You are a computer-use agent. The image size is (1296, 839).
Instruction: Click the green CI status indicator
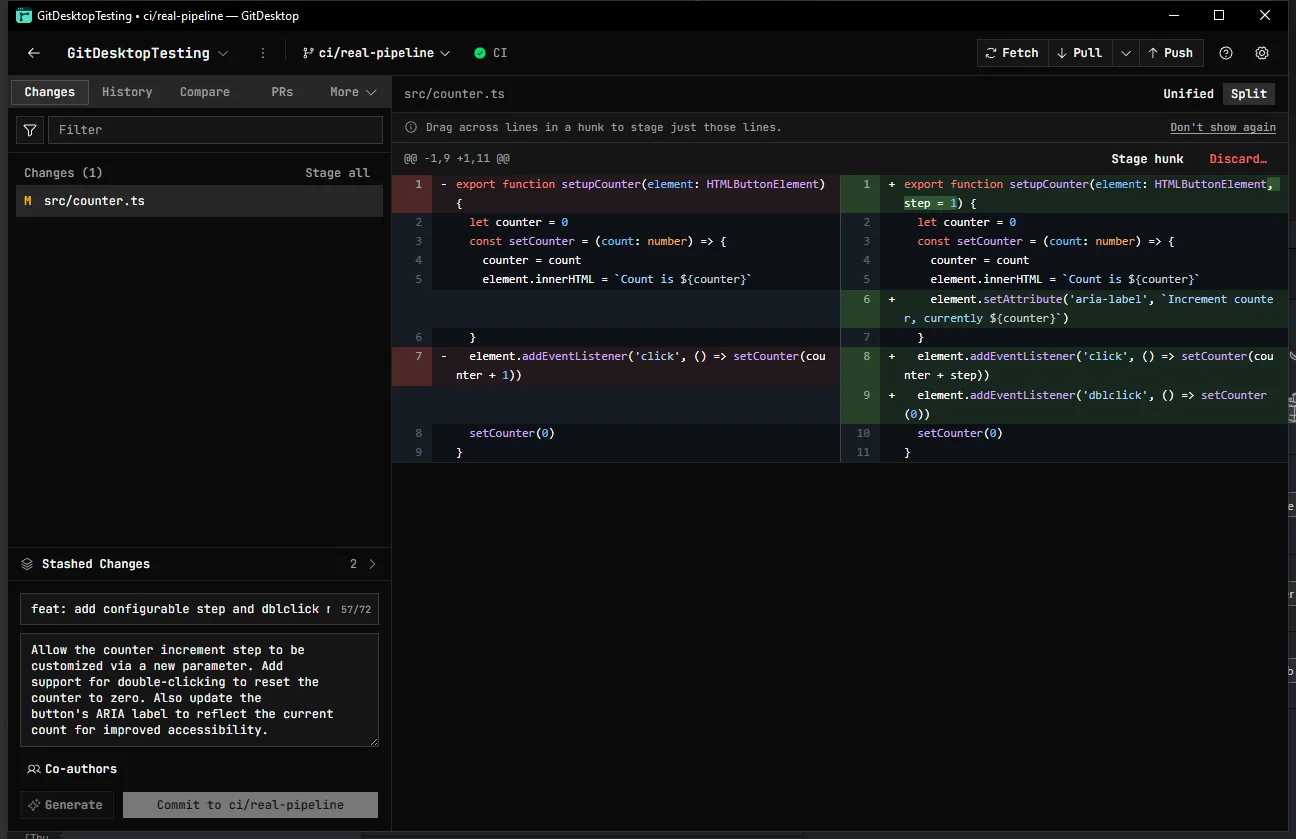pos(491,53)
